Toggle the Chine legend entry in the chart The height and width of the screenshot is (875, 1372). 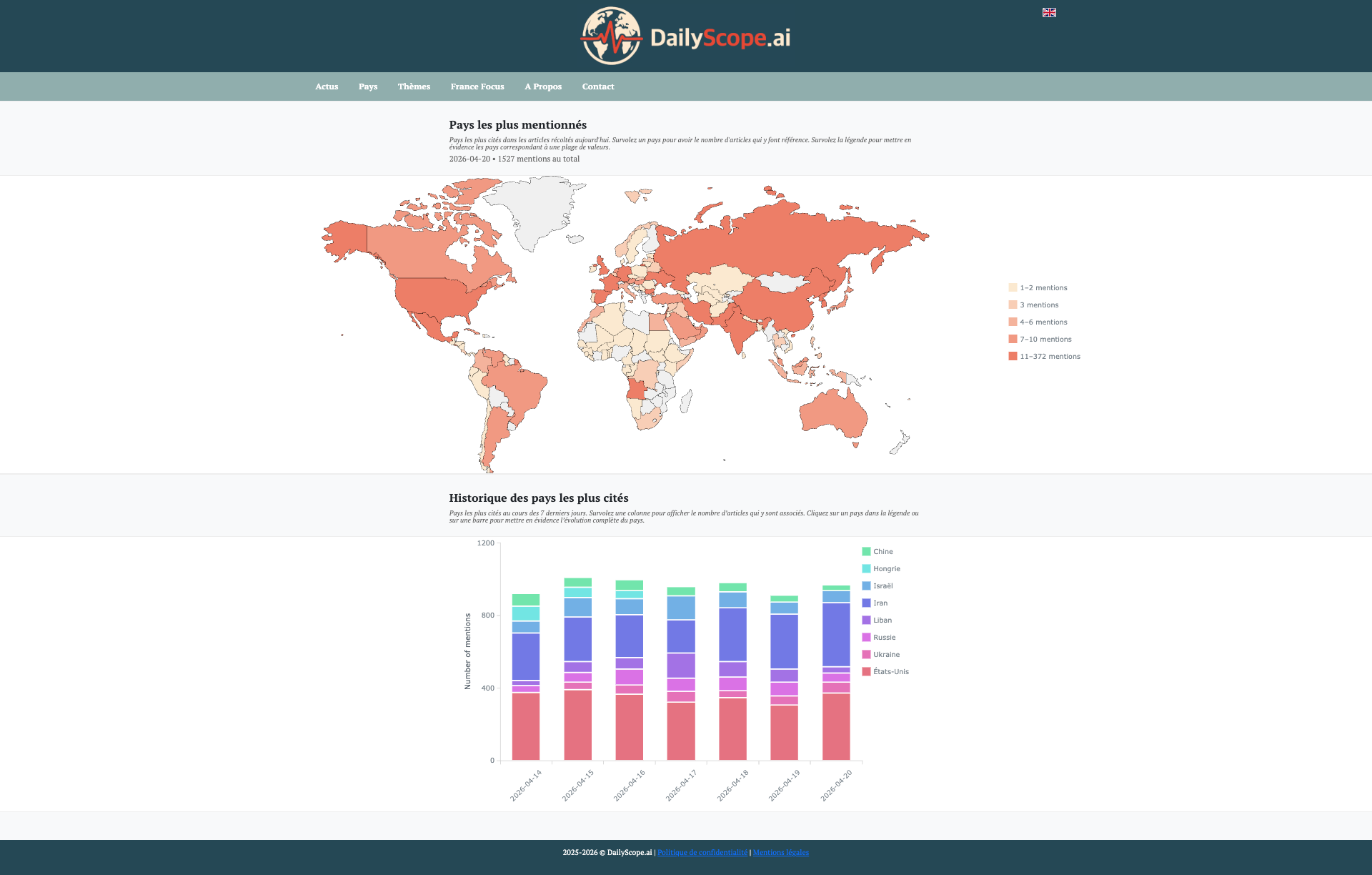coord(883,552)
